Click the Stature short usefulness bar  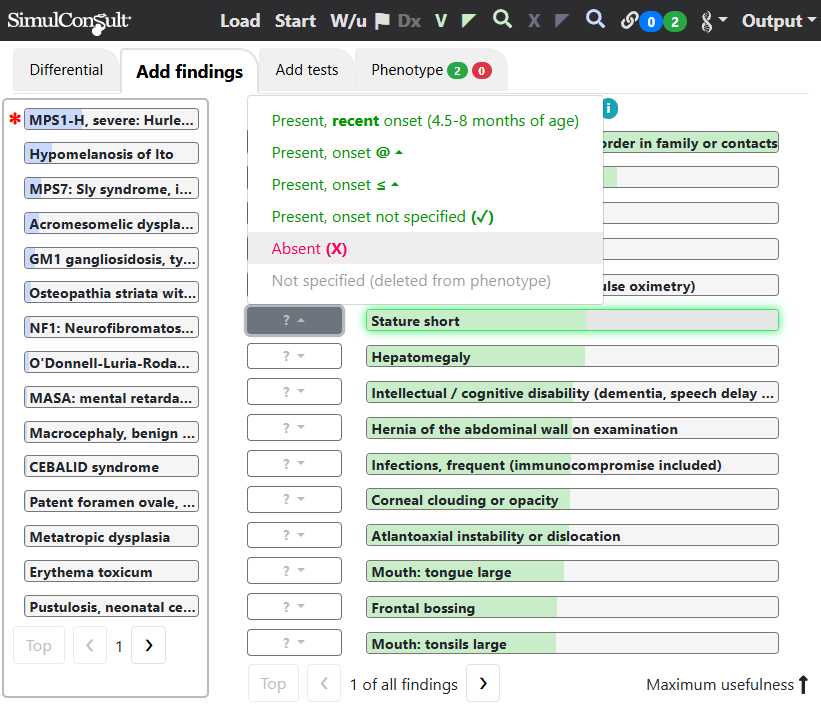(x=572, y=321)
